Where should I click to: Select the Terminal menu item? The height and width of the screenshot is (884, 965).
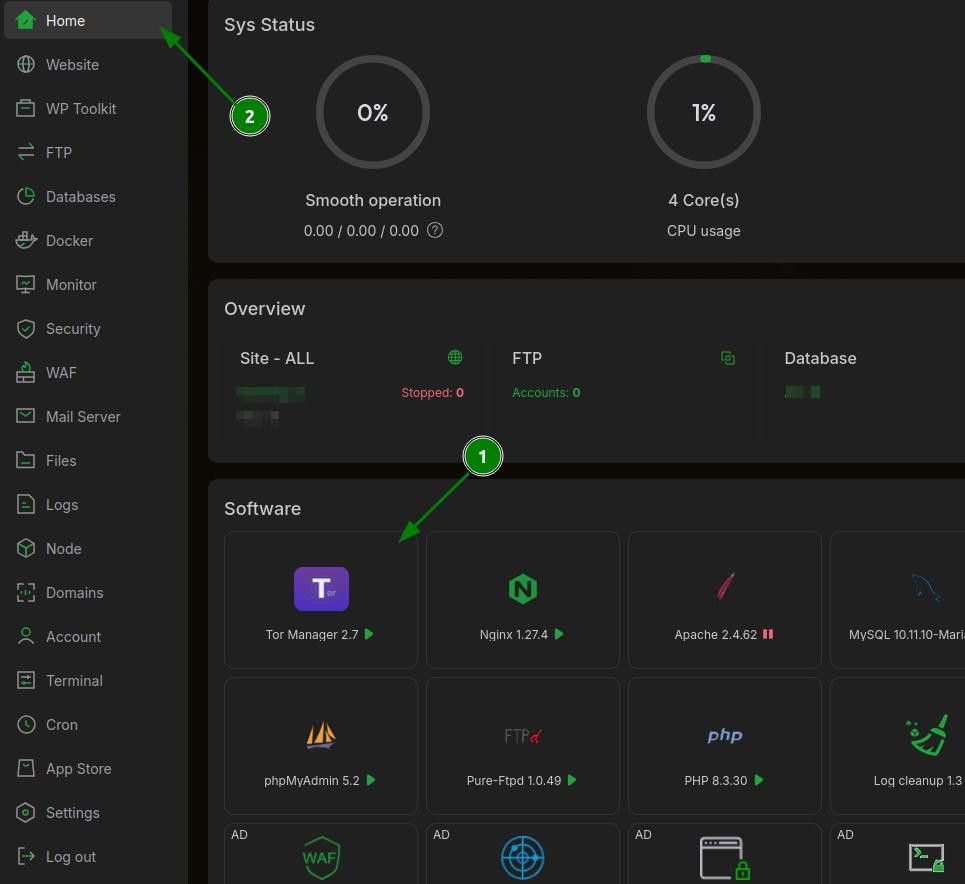87,681
